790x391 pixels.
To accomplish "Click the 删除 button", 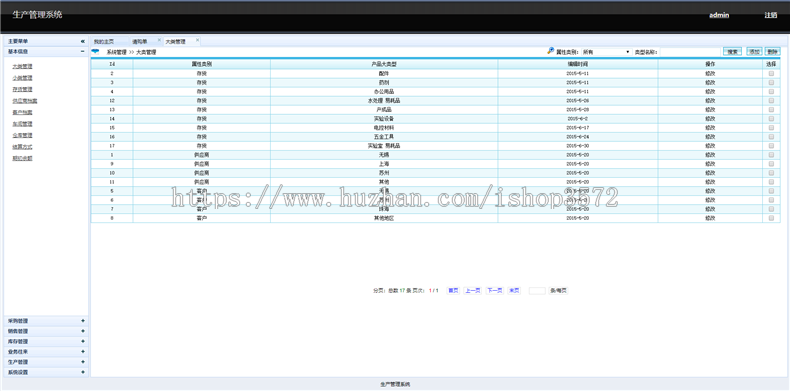I will pos(772,51).
